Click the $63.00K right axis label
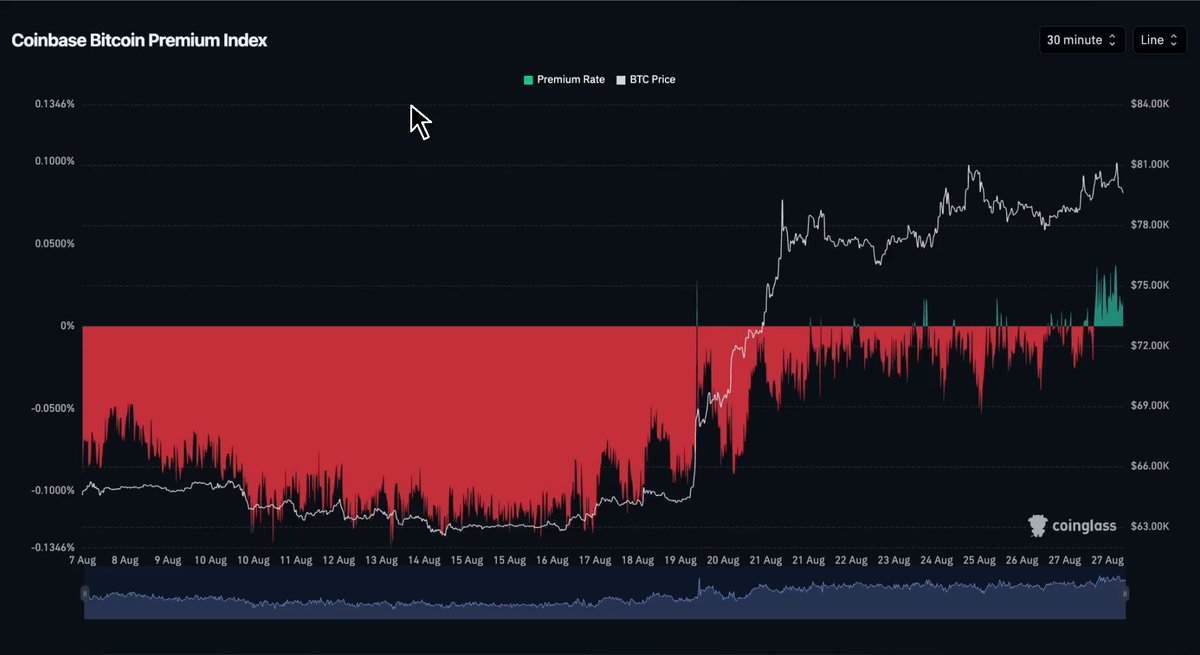 tap(1151, 526)
